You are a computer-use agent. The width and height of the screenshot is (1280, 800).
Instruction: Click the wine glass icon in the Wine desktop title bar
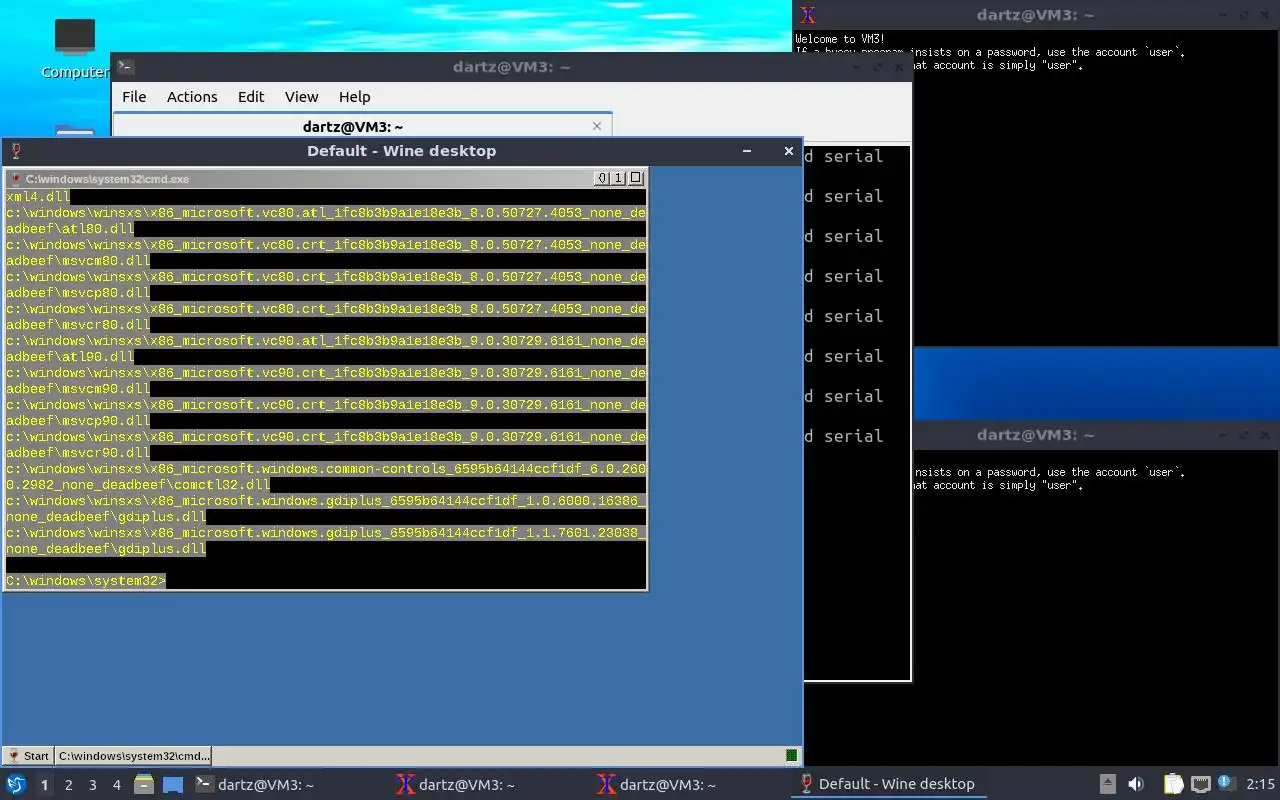click(x=16, y=151)
